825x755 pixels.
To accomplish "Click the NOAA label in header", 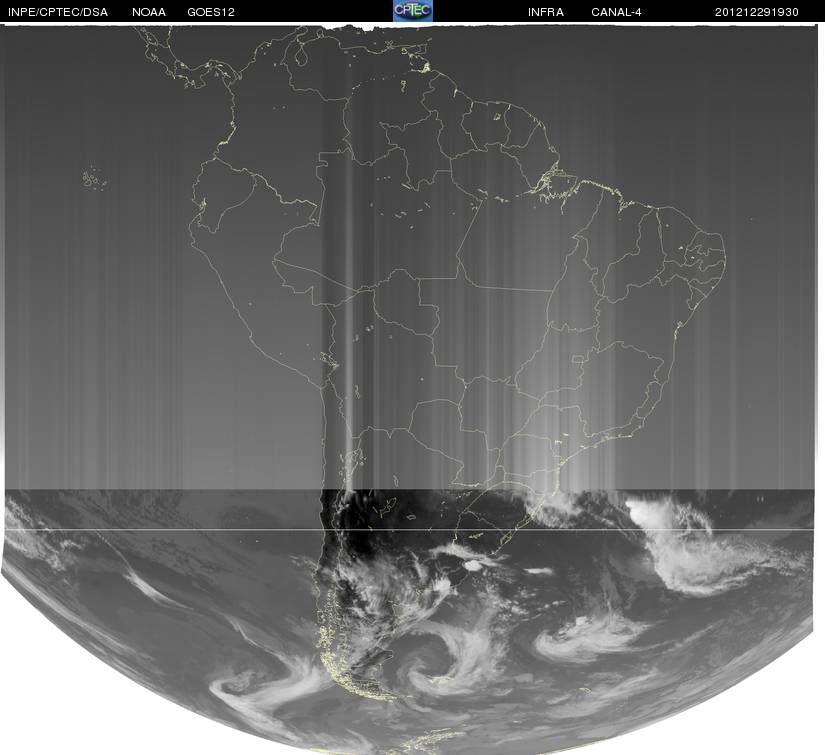I will point(149,12).
